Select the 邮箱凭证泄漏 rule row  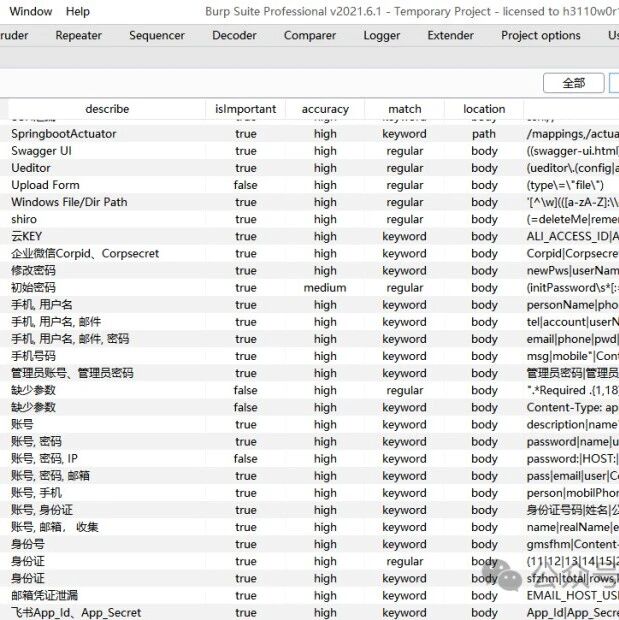point(309,595)
